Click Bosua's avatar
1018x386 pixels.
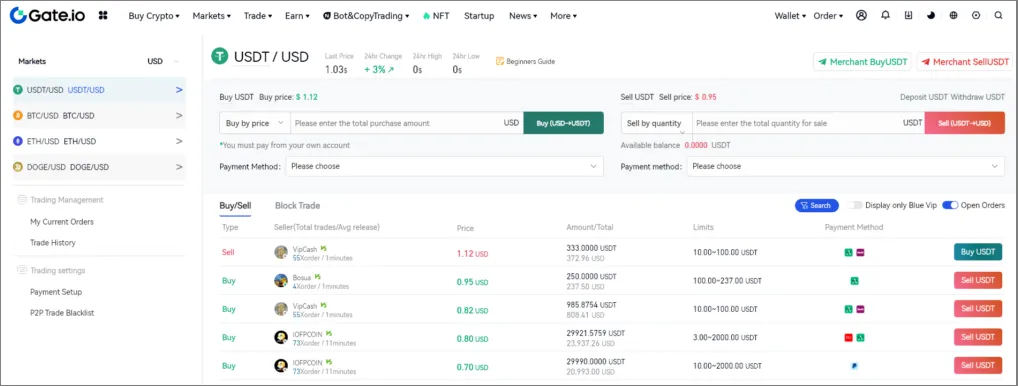point(281,281)
